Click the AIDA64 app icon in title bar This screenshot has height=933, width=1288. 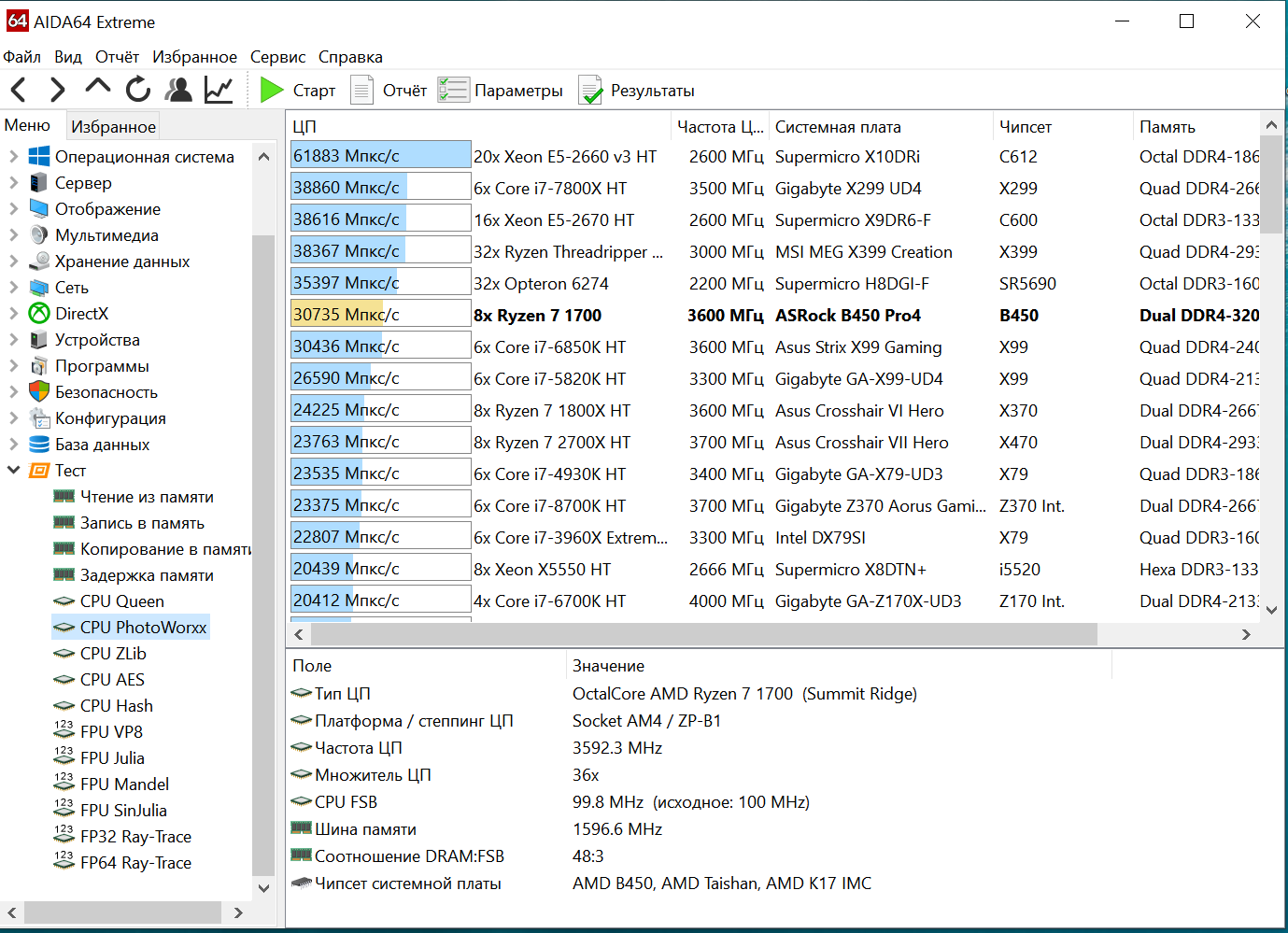pyautogui.click(x=18, y=21)
